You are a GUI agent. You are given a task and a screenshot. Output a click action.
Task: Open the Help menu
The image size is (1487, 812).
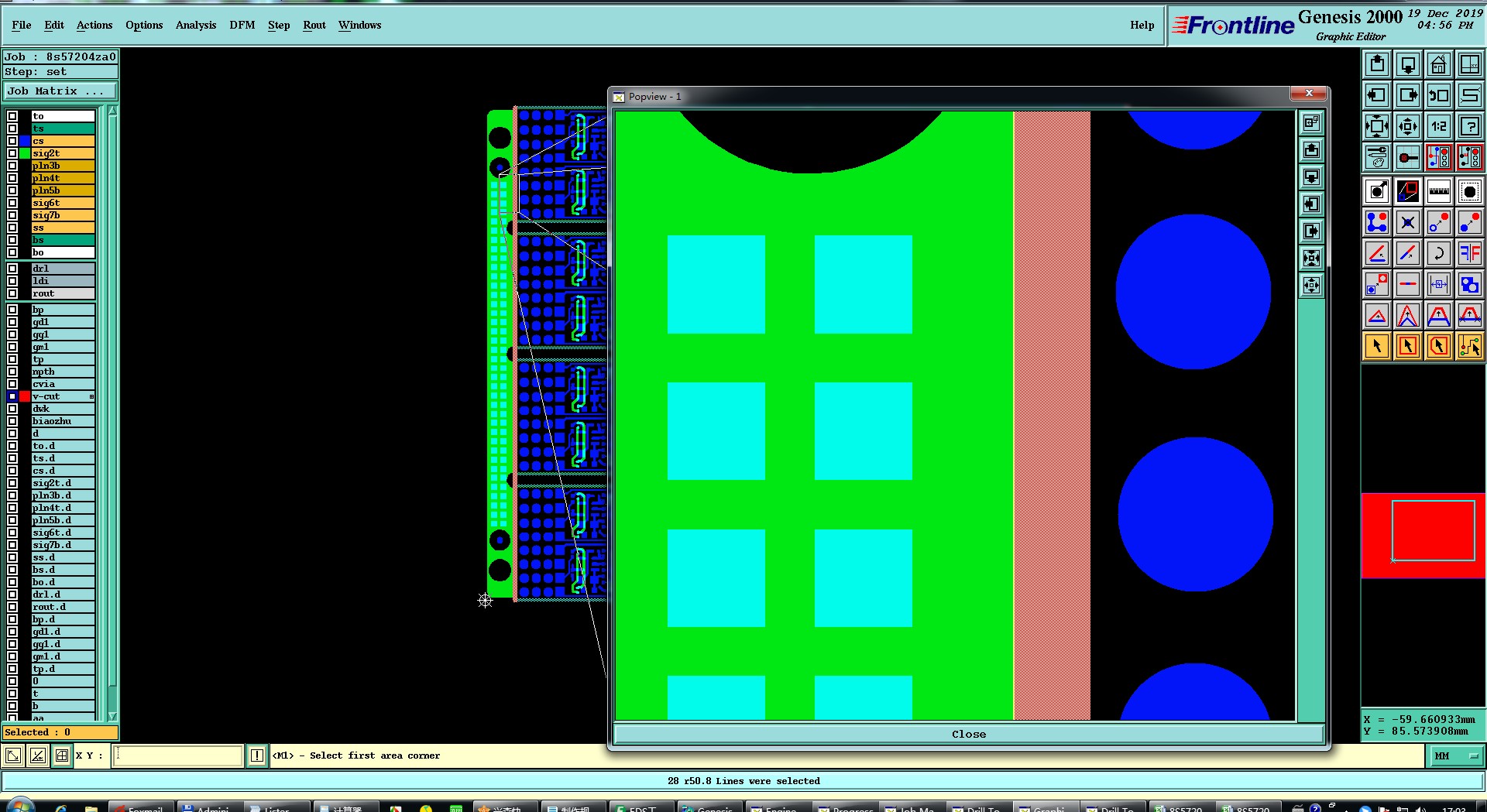pos(1142,25)
